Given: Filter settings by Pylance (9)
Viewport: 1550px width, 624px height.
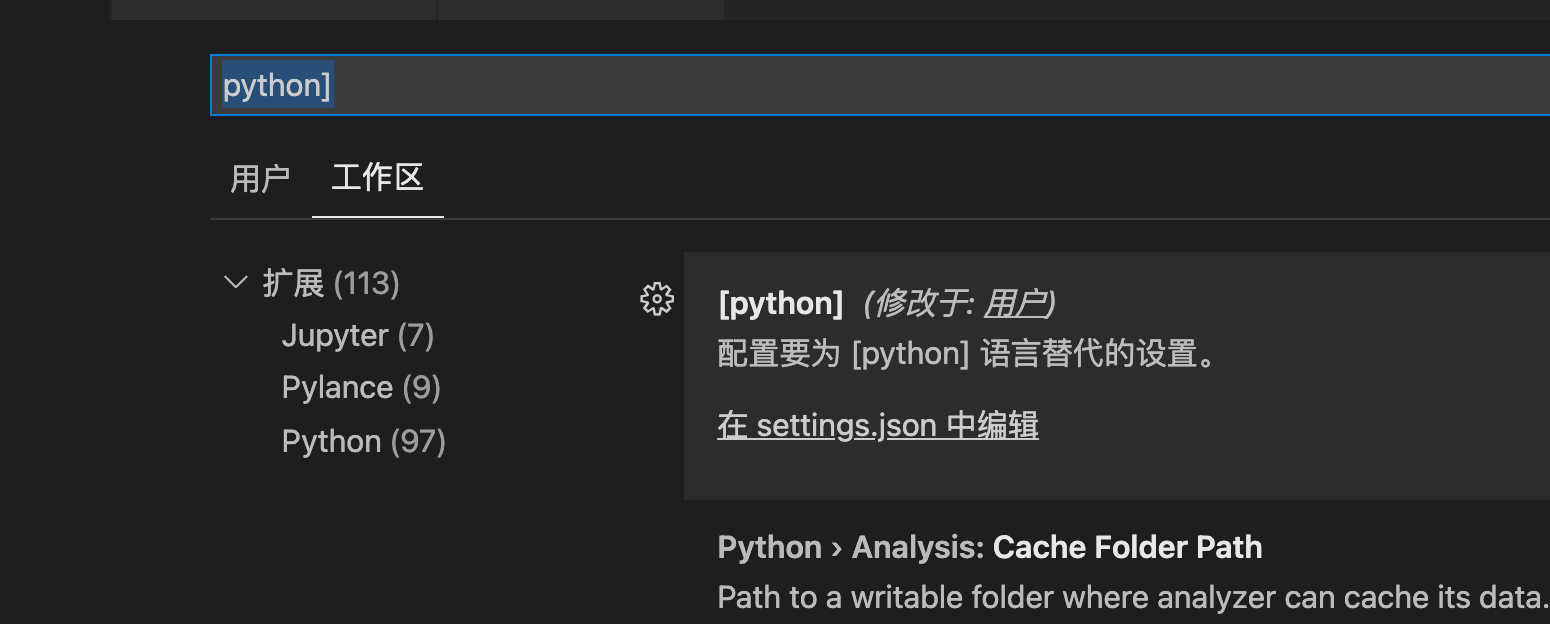Looking at the screenshot, I should click(361, 388).
